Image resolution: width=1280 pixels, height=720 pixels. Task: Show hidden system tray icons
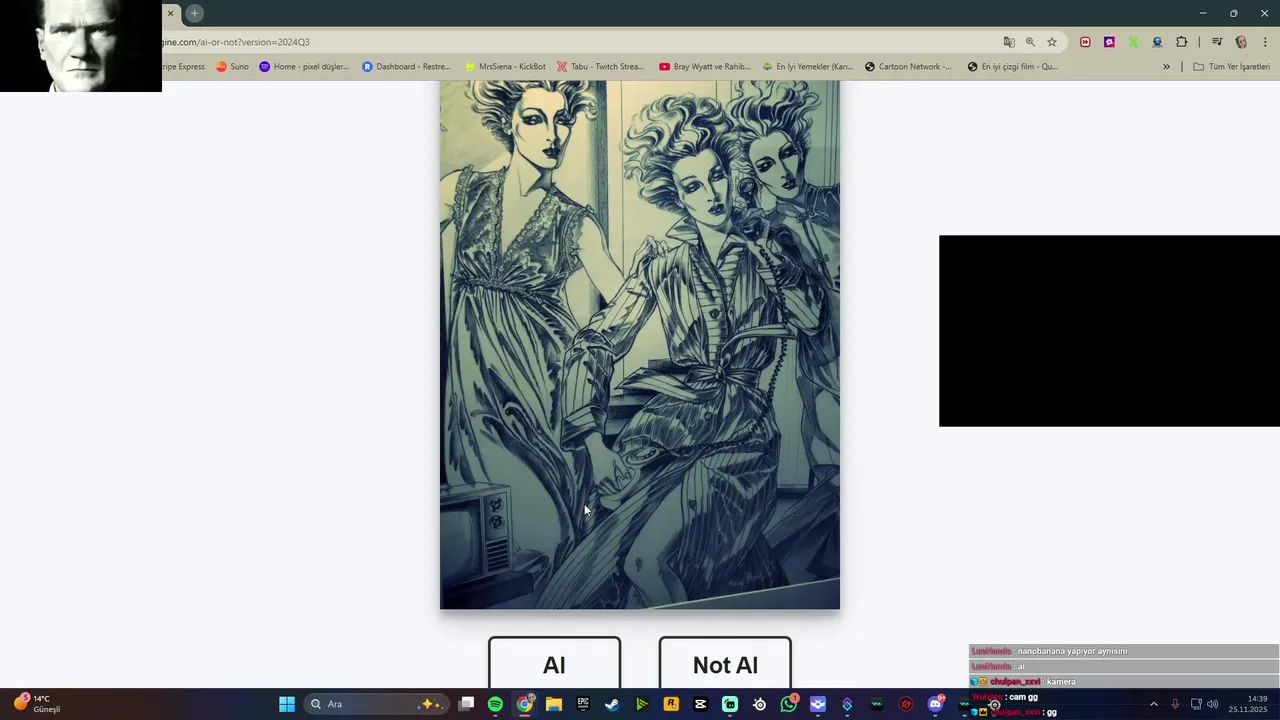[x=1153, y=704]
